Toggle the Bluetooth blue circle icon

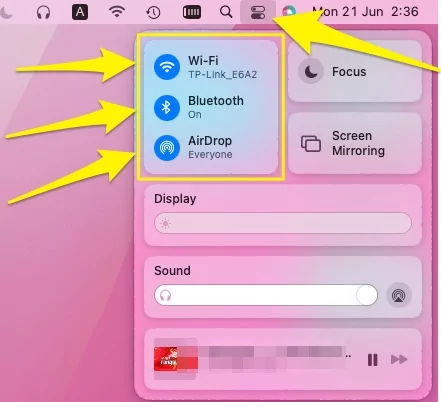tap(167, 107)
